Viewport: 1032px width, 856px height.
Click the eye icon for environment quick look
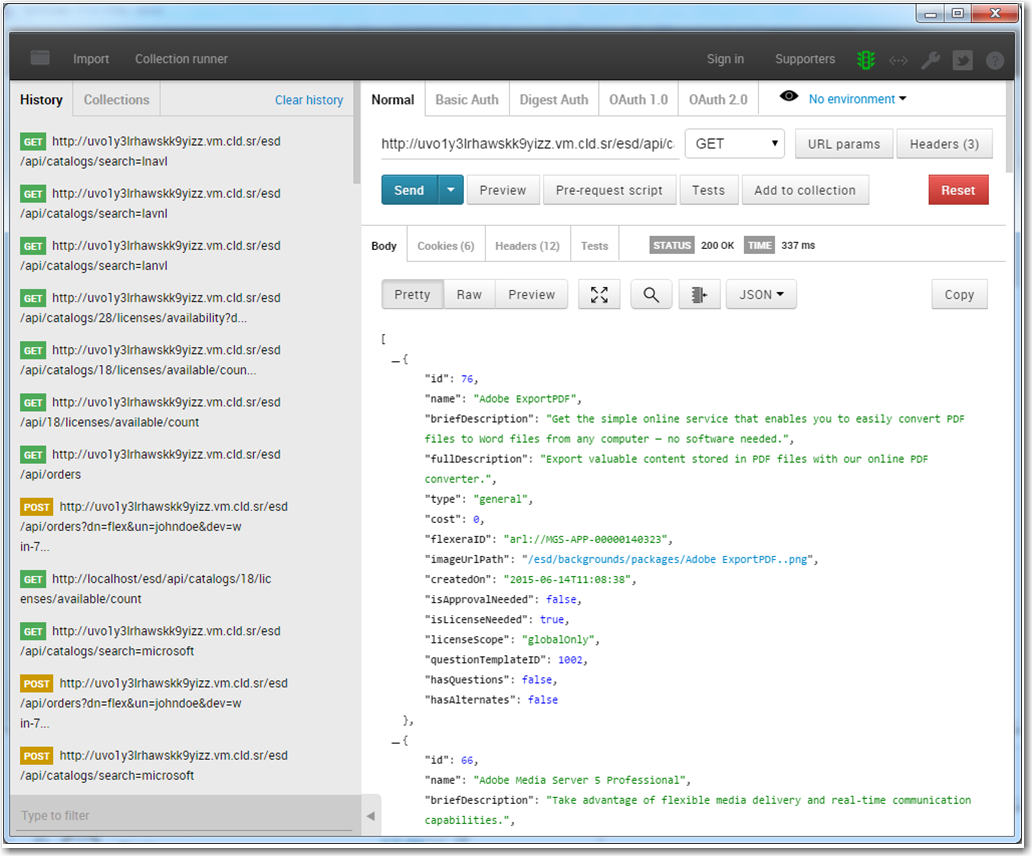[789, 97]
